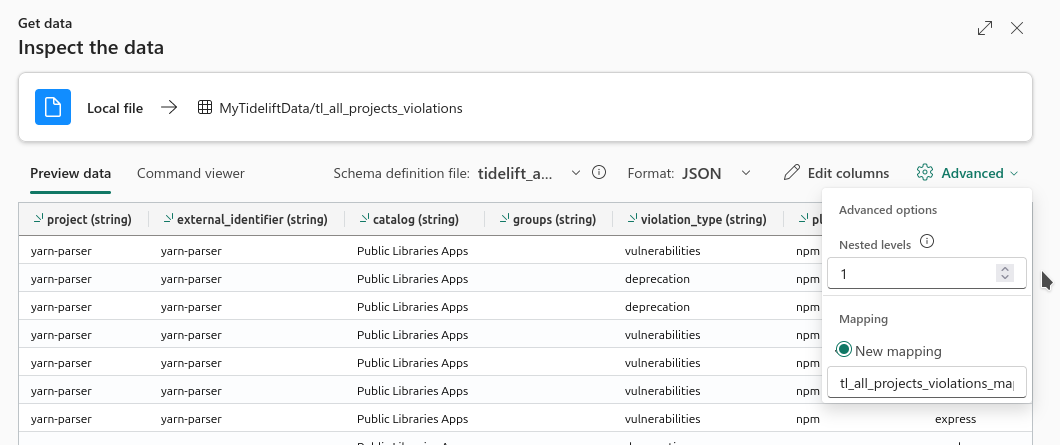Collapse the Advanced options chevron

[1014, 174]
